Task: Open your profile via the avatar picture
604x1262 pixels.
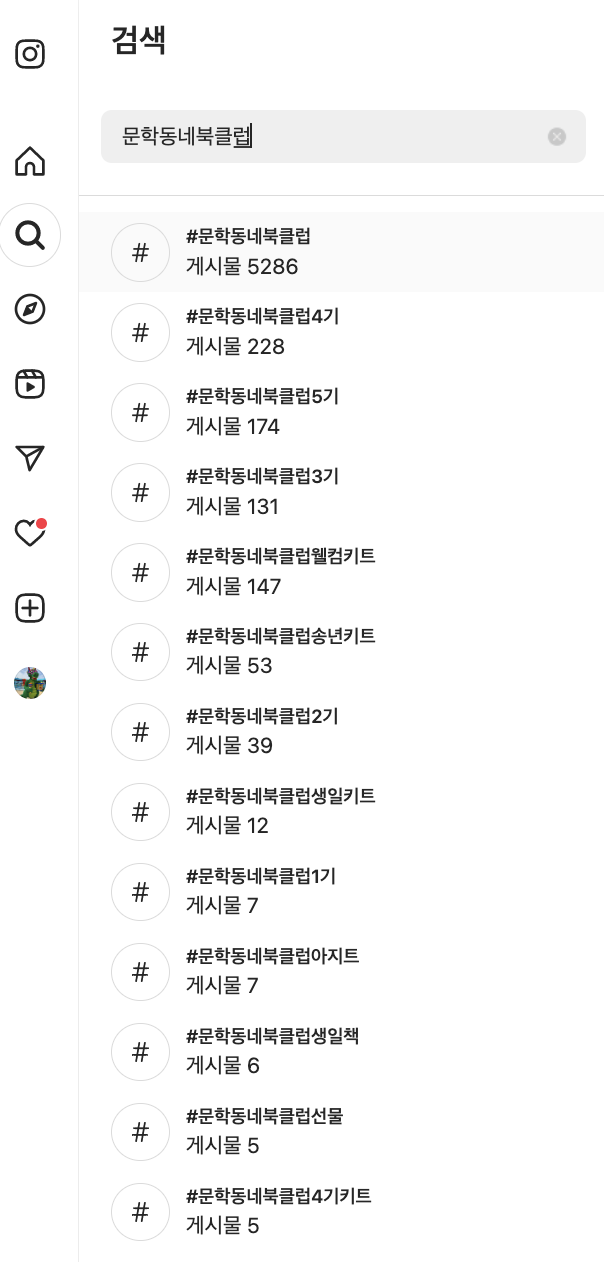Action: click(x=30, y=683)
